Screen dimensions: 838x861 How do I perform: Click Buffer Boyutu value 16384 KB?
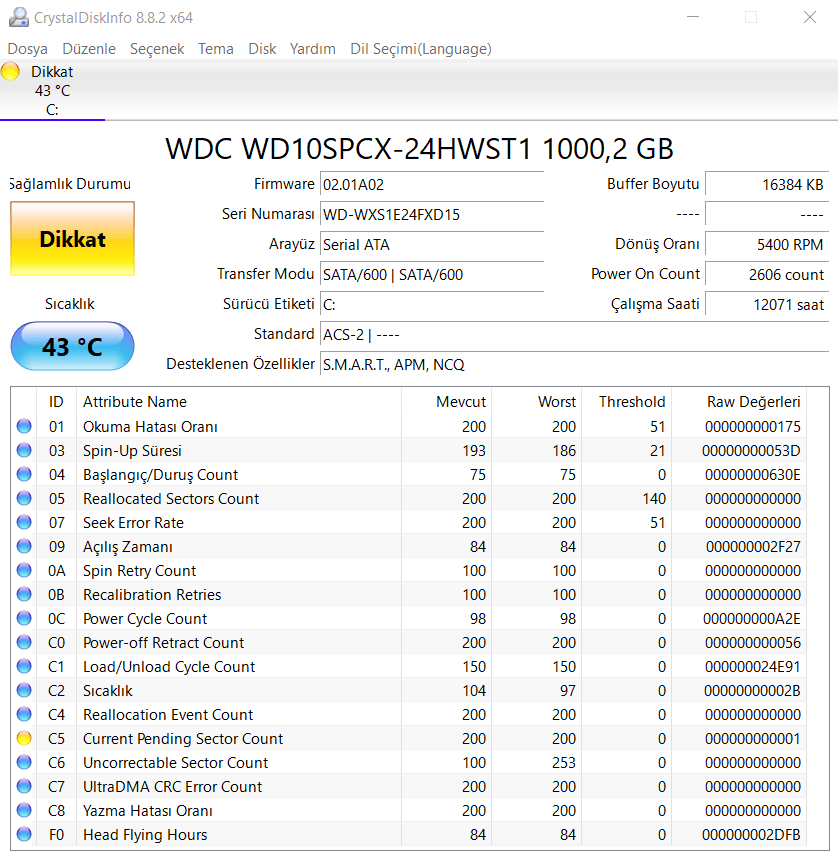[x=767, y=184]
